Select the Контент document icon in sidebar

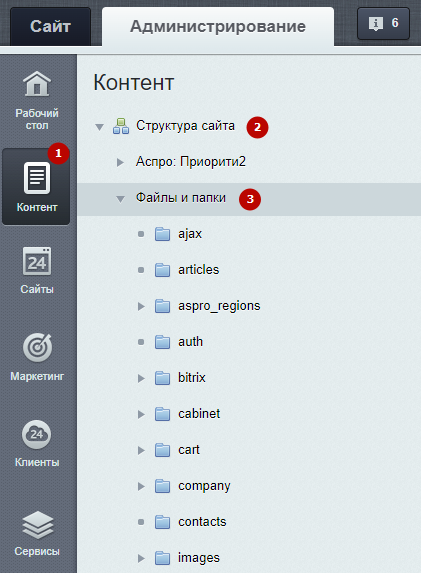tap(37, 178)
